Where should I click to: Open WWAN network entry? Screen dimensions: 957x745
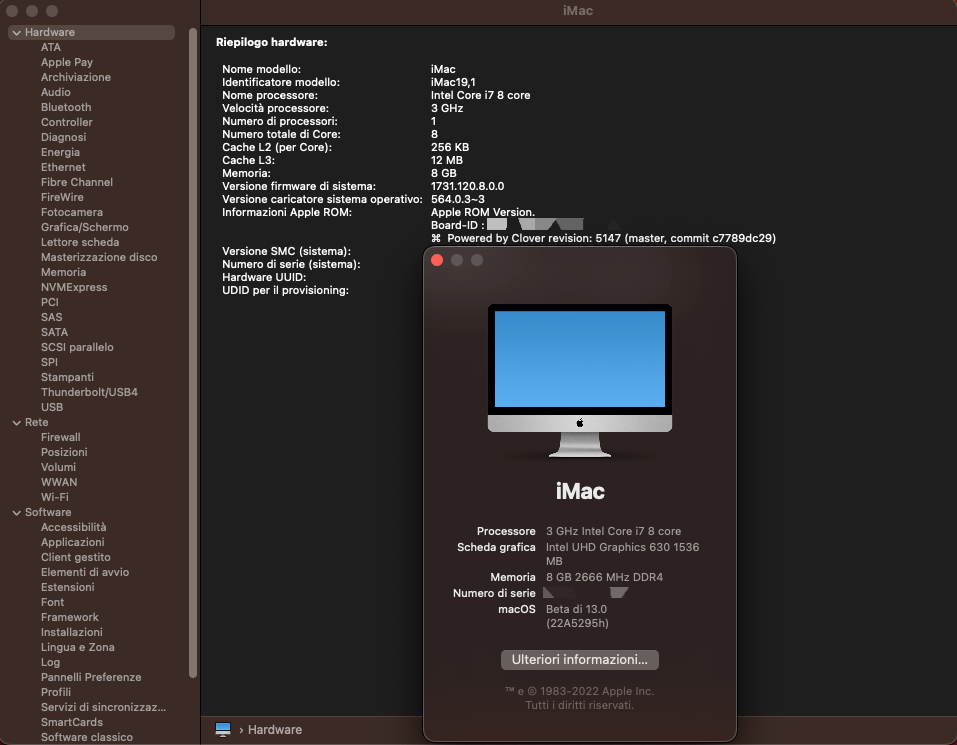coord(59,483)
